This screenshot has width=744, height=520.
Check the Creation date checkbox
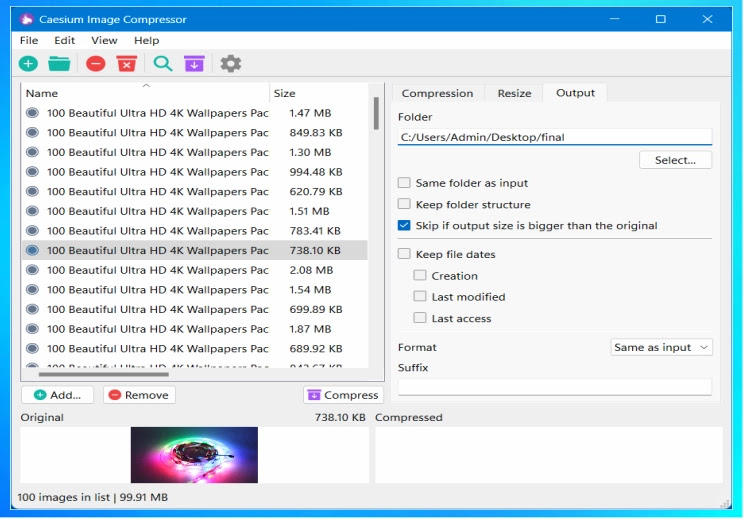419,275
